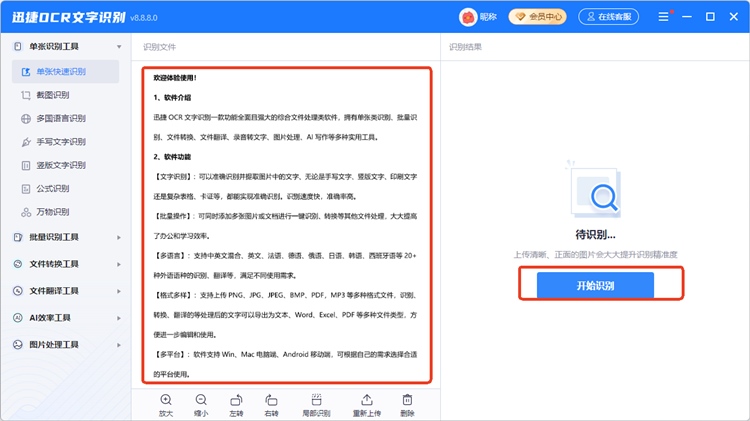Click the 截图识别 crop icon

tap(26, 95)
